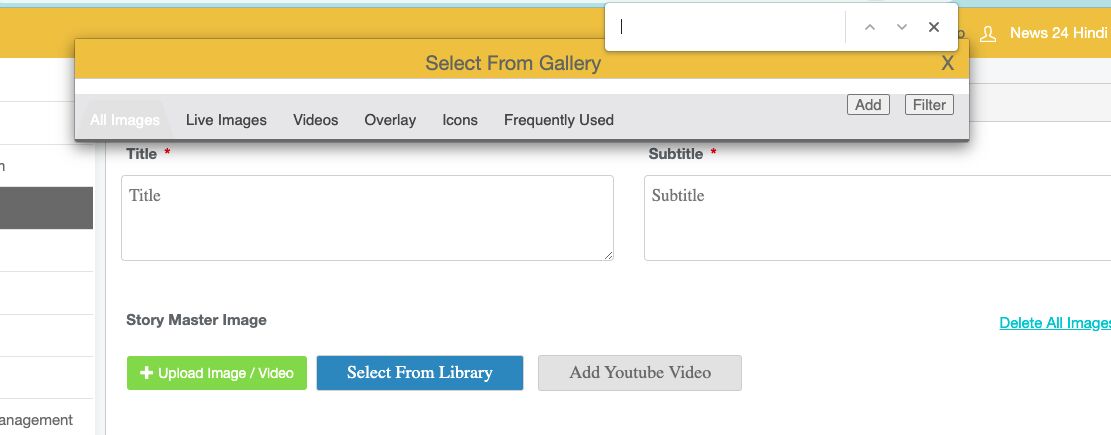Close the browser find bar
This screenshot has height=435, width=1111.
[x=934, y=28]
